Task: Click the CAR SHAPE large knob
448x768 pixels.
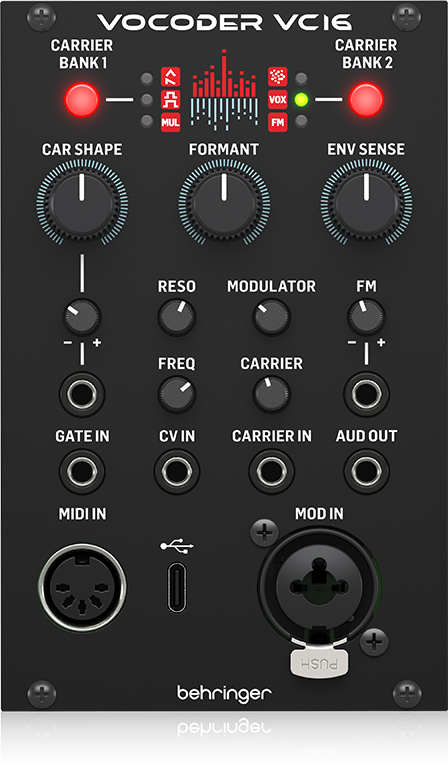Action: point(82,202)
